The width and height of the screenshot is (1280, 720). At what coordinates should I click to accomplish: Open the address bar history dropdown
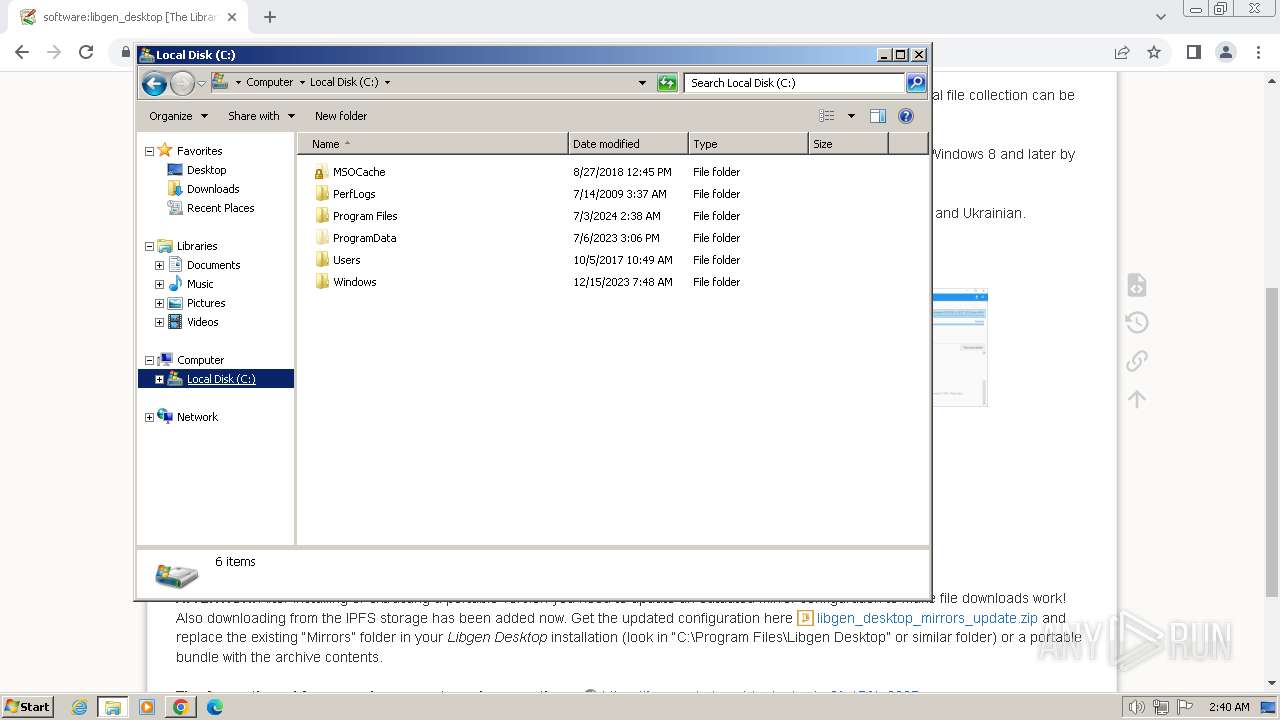[x=642, y=83]
